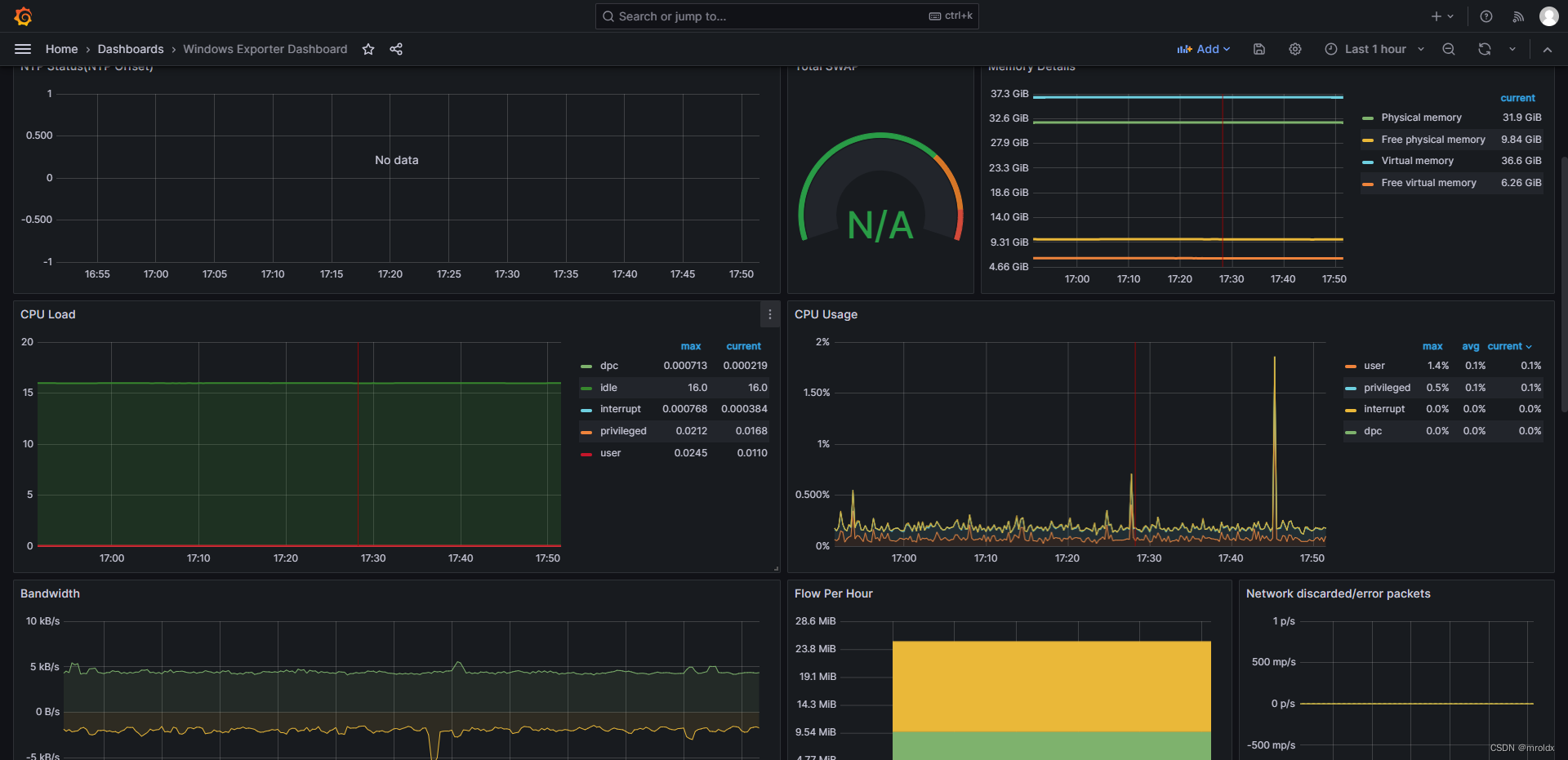This screenshot has width=1568, height=760.
Task: Expand the Add dropdown
Action: (x=1203, y=49)
